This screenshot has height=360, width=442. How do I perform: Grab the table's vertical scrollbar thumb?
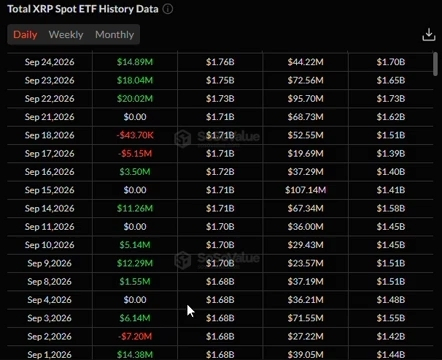point(435,64)
